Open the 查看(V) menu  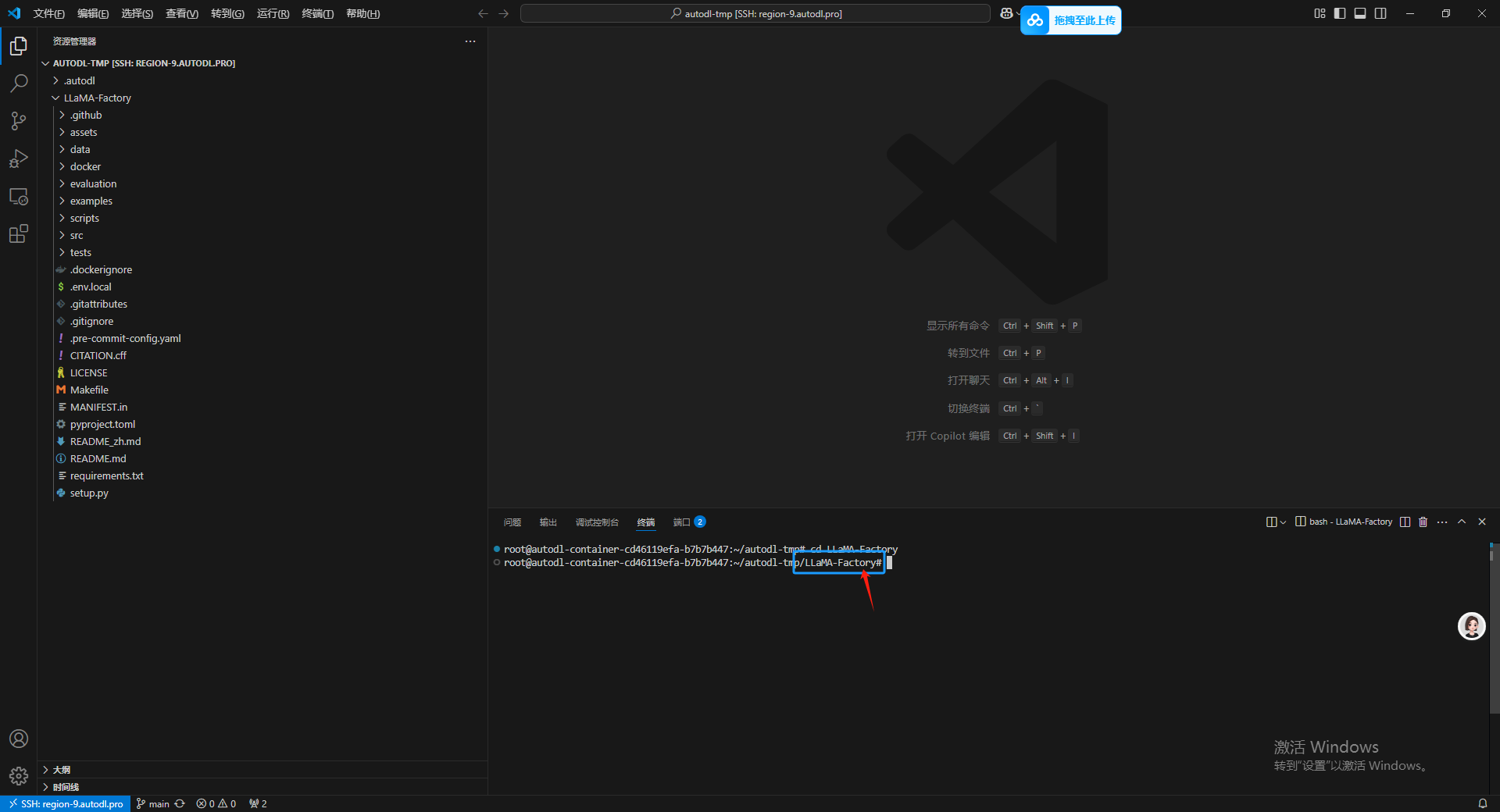pos(182,13)
